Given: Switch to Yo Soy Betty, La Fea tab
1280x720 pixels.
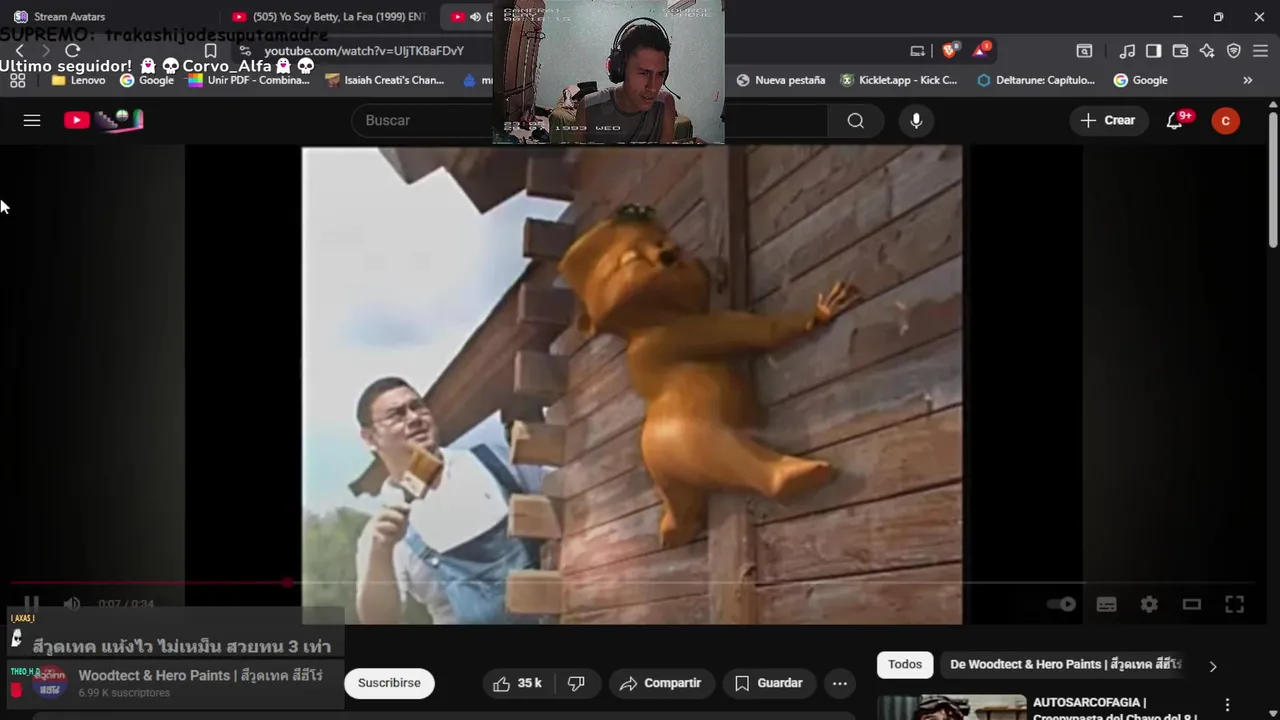Looking at the screenshot, I should point(328,16).
